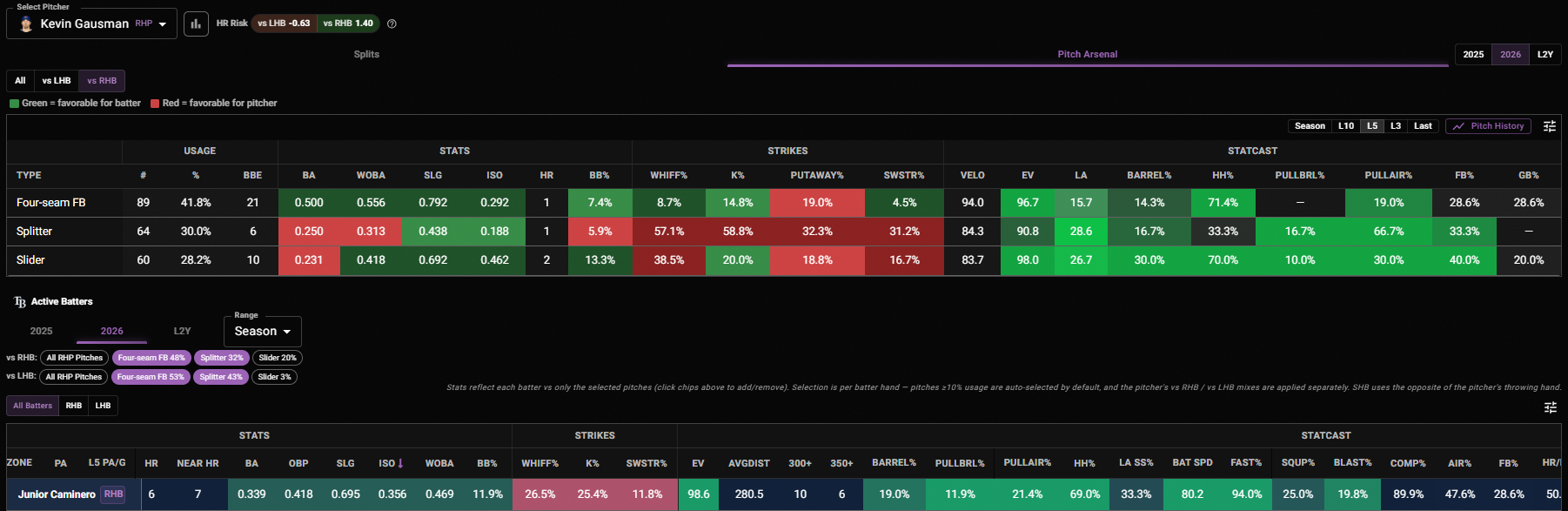1568x511 pixels.
Task: Click the HR Risk help question mark icon
Action: tap(392, 24)
